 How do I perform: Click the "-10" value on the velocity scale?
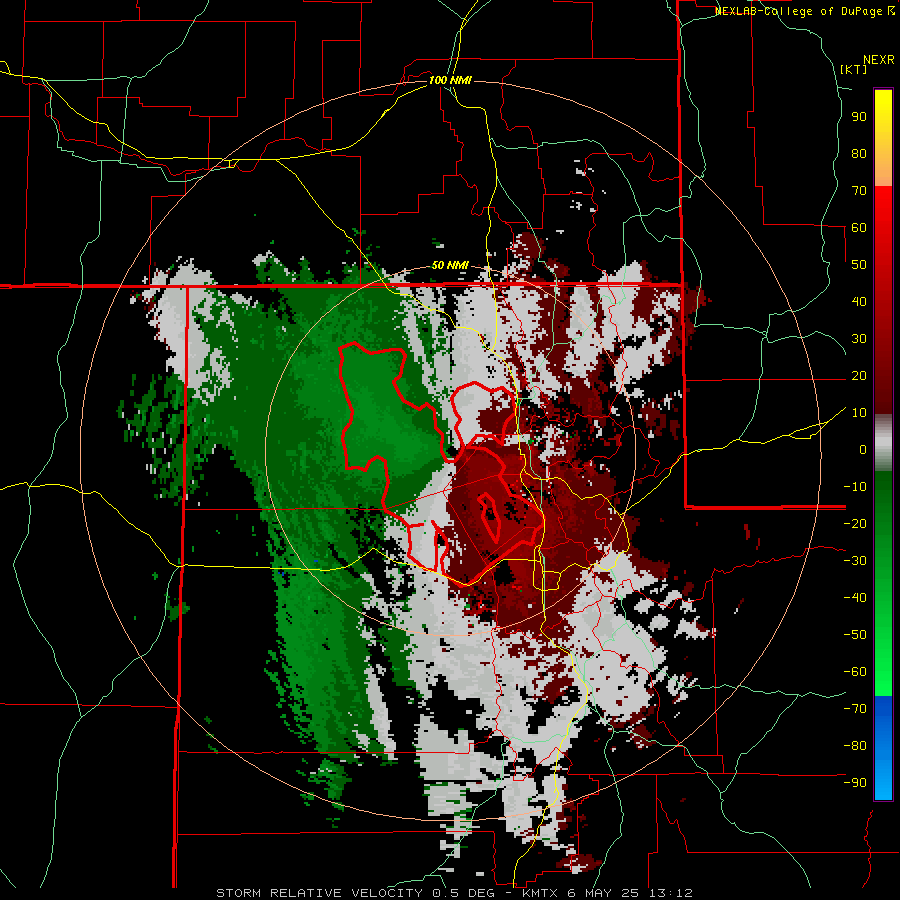pos(855,487)
